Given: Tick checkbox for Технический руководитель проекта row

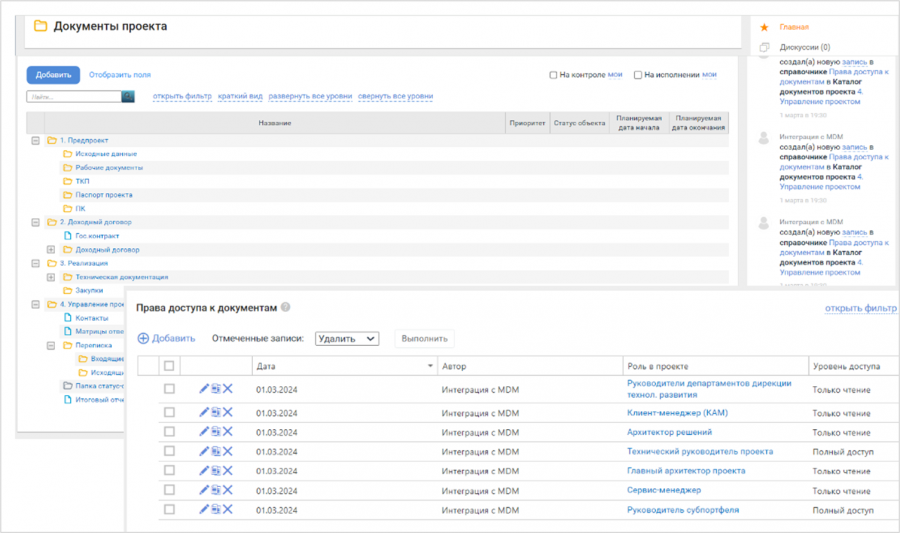Looking at the screenshot, I should click(169, 451).
